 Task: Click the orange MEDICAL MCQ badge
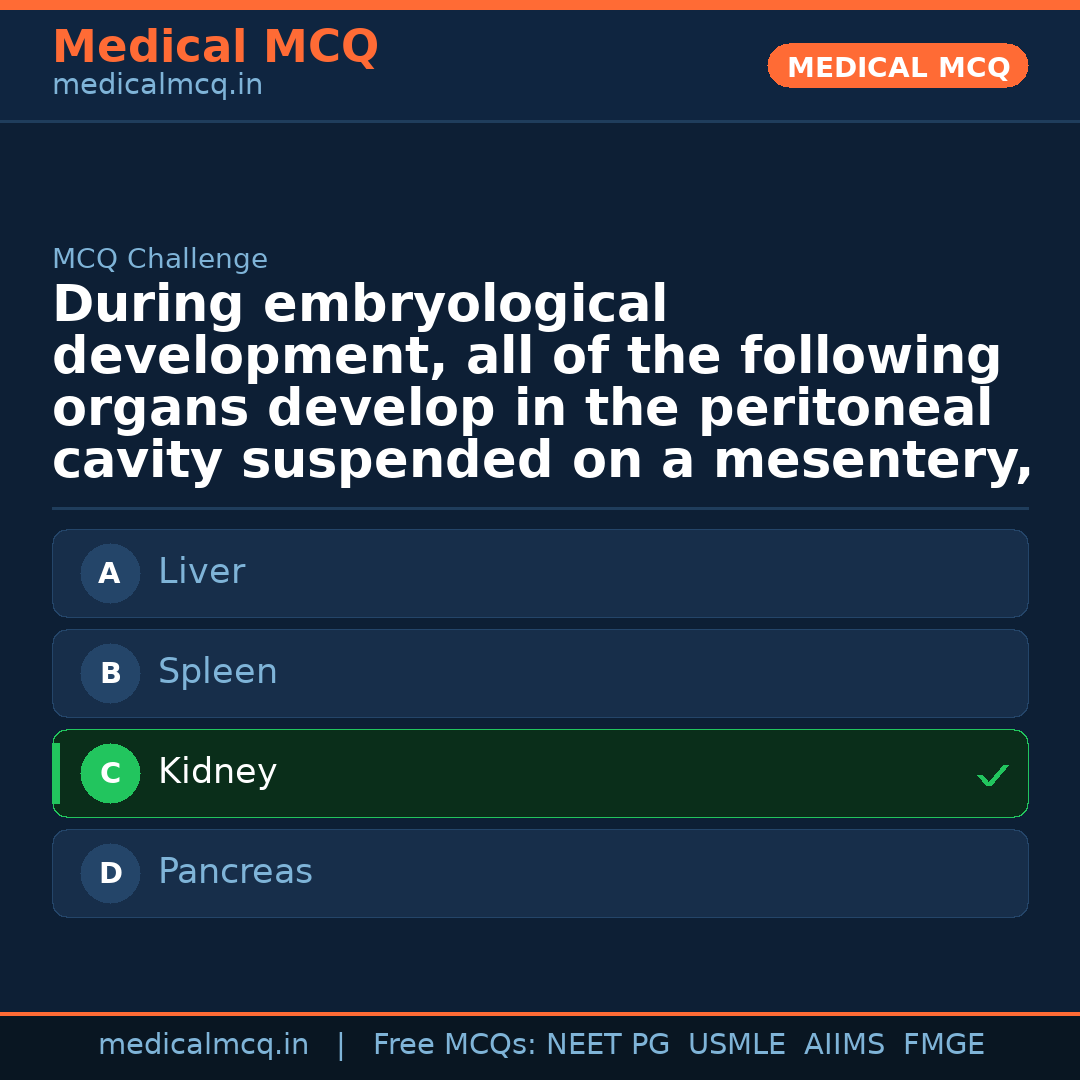pyautogui.click(x=897, y=66)
